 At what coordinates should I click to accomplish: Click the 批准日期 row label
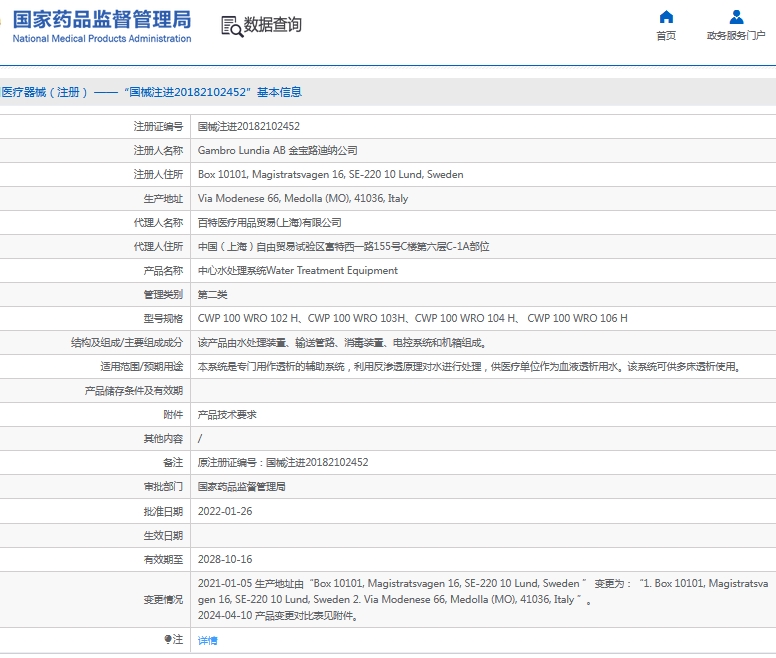[163, 512]
